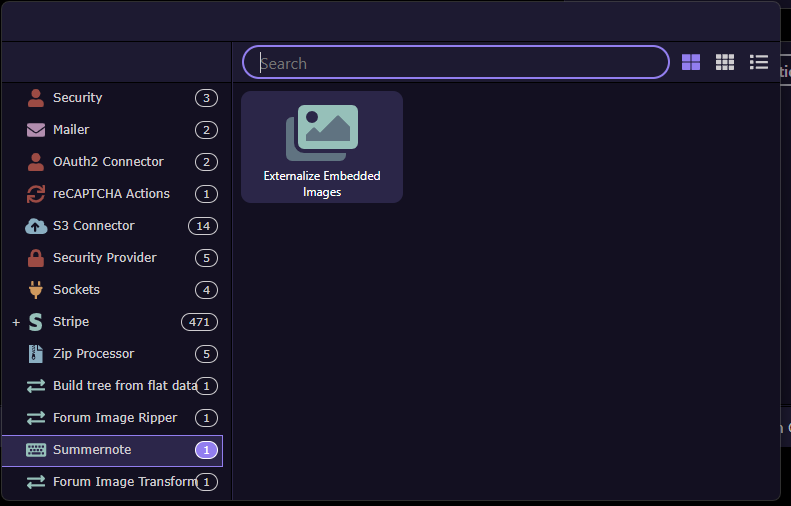The image size is (791, 506).
Task: Click the Mailer envelope icon
Action: pyautogui.click(x=36, y=130)
